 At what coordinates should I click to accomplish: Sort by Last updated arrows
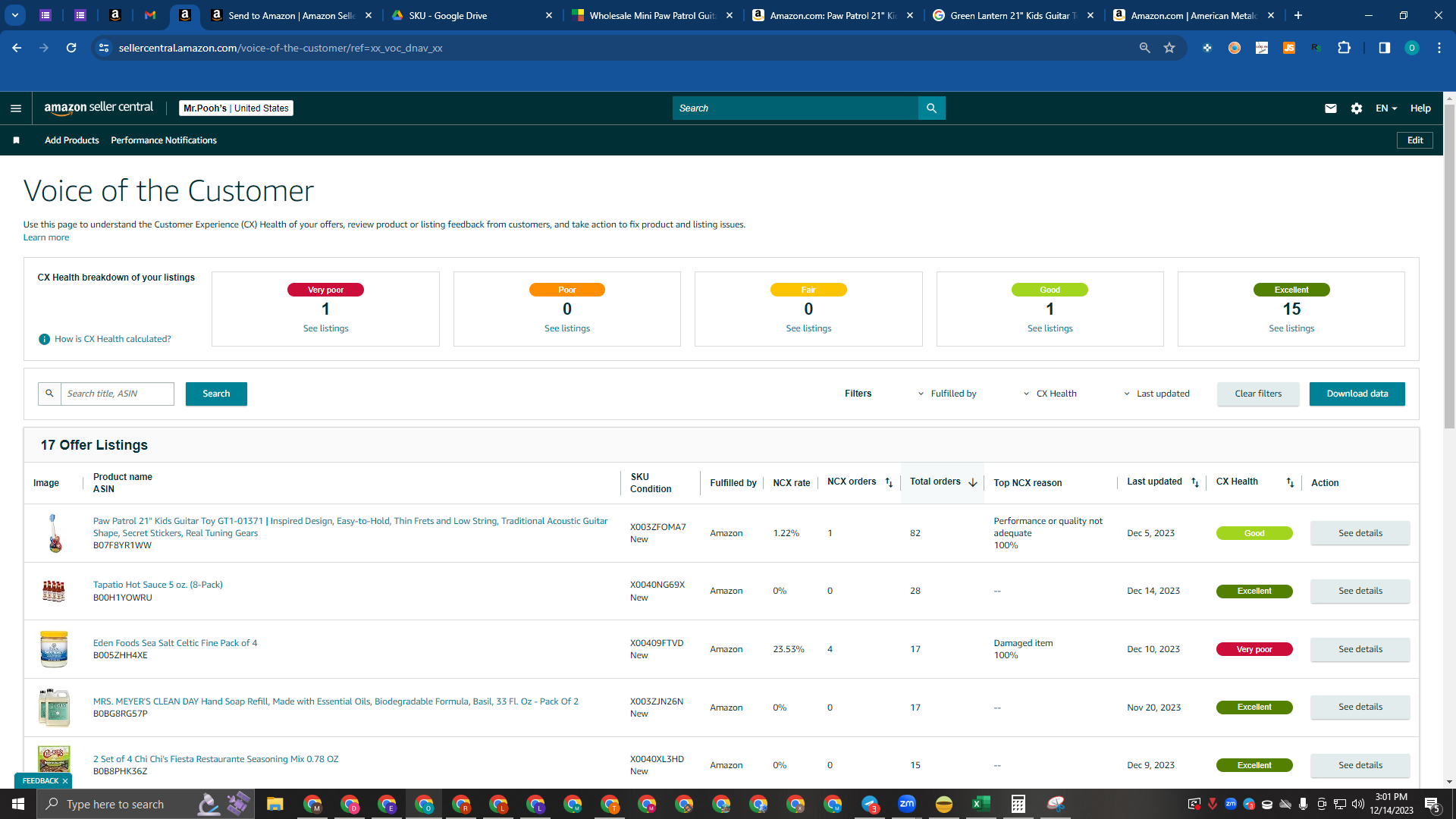pos(1195,482)
